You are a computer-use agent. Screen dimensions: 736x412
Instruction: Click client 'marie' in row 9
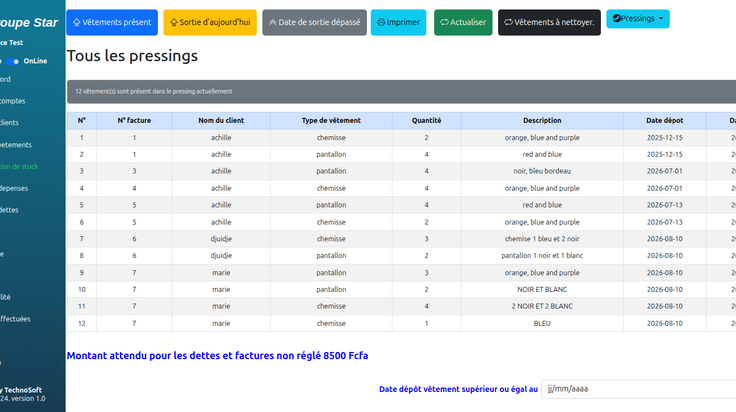221,273
